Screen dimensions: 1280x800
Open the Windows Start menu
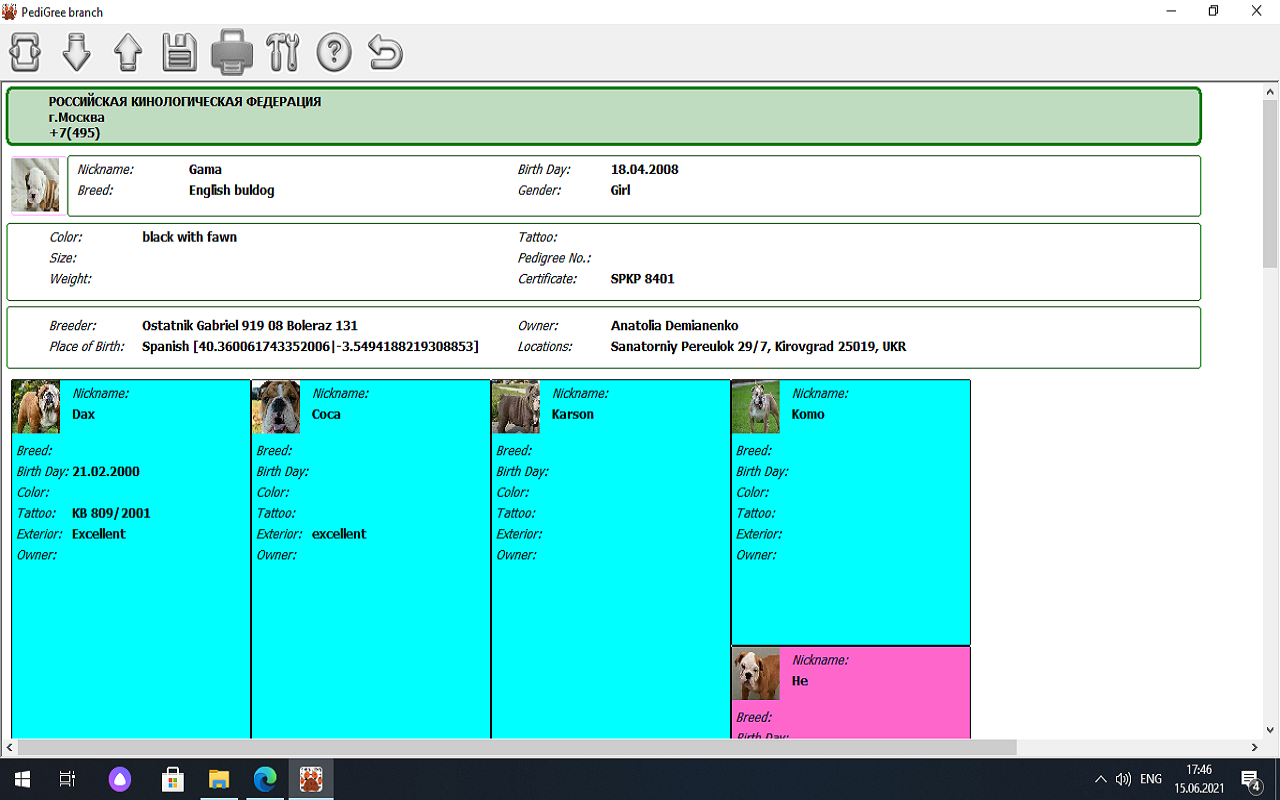tap(21, 779)
